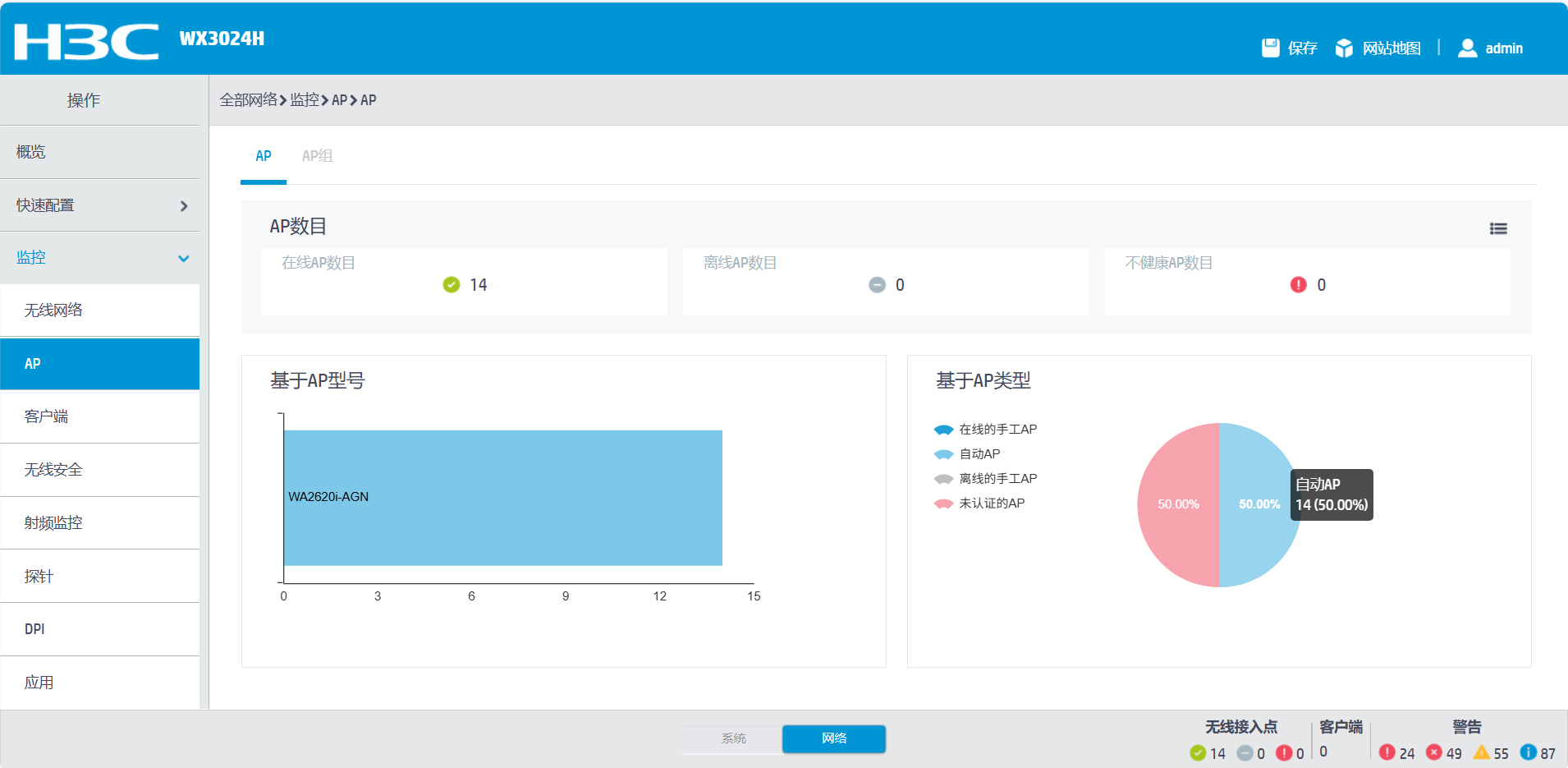Click the WA2620i-AGN bar in the chart
Screen dimensions: 1568x768
pyautogui.click(x=503, y=498)
